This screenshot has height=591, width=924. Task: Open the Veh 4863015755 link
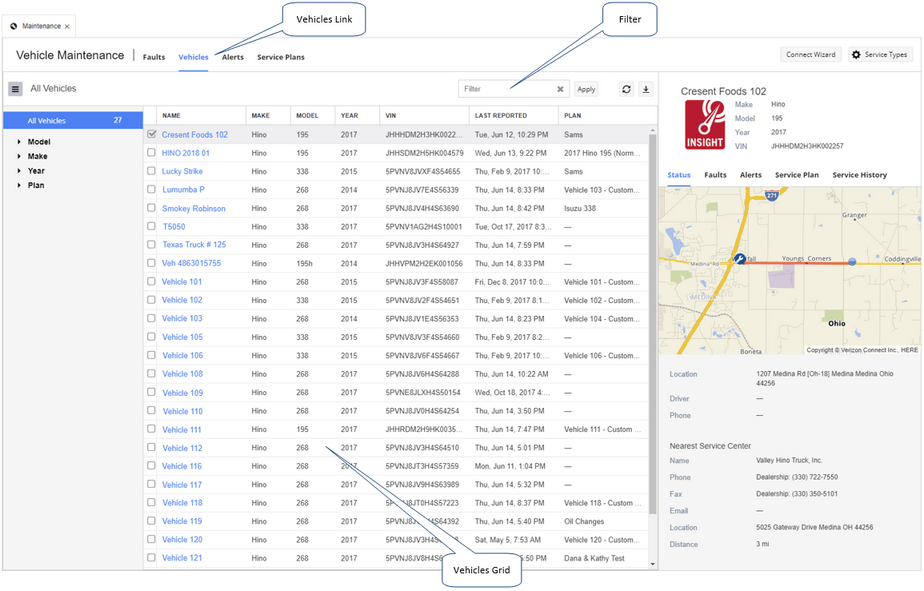click(192, 263)
